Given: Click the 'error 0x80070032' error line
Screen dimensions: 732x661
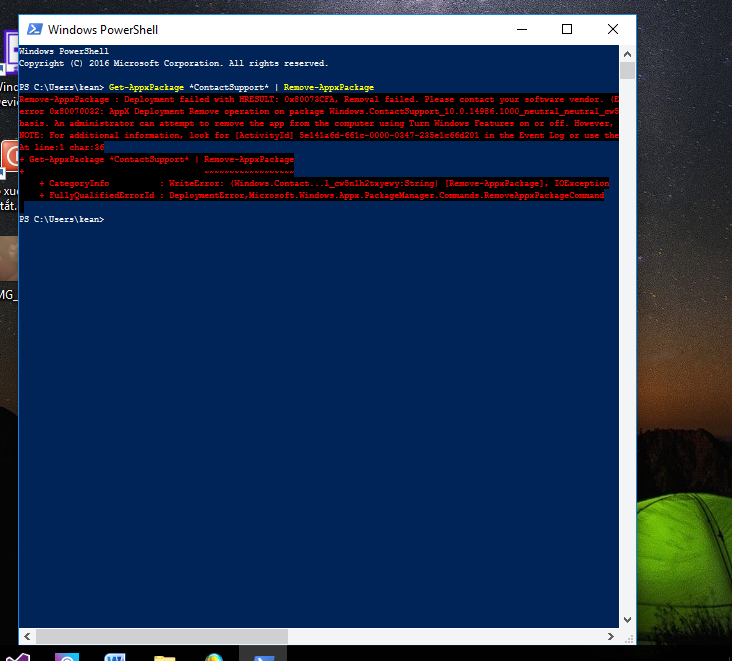Looking at the screenshot, I should point(319,112).
